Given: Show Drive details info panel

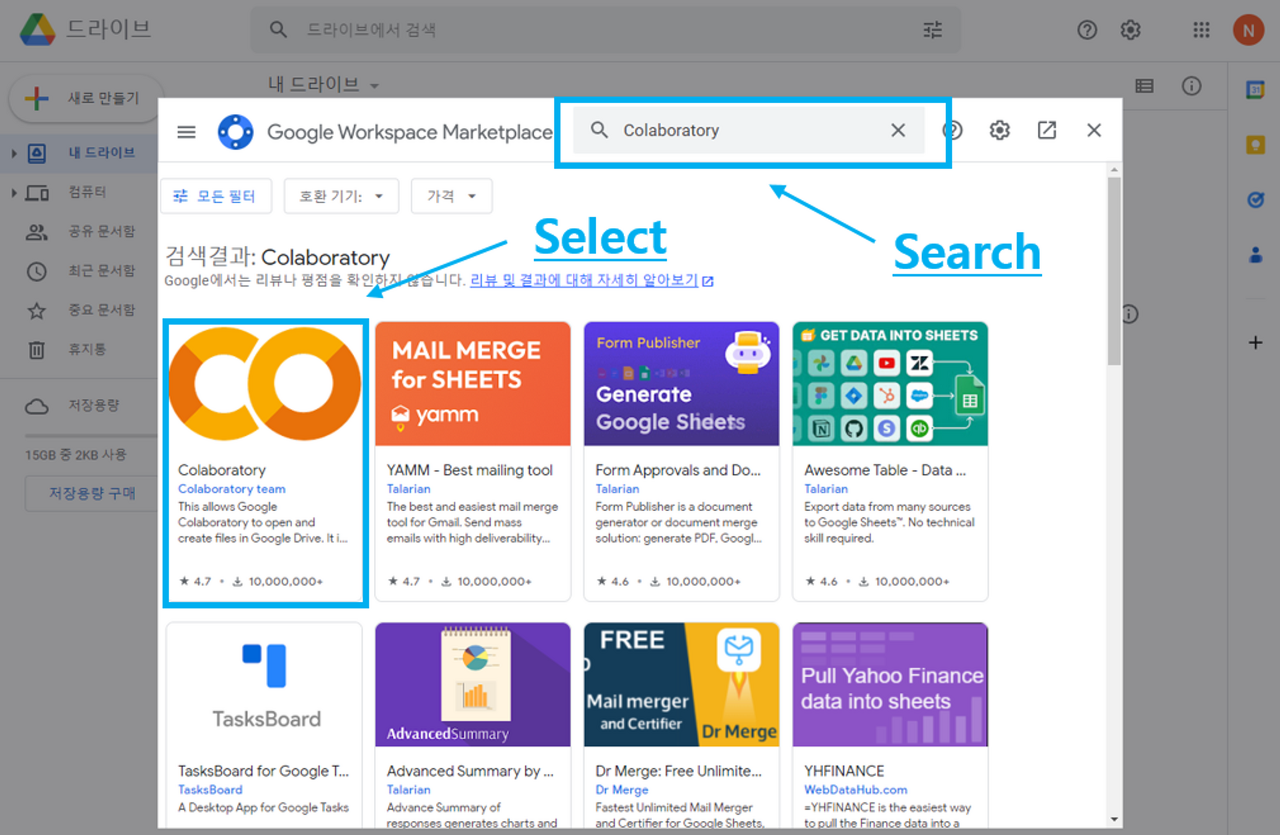Looking at the screenshot, I should click(x=1191, y=86).
